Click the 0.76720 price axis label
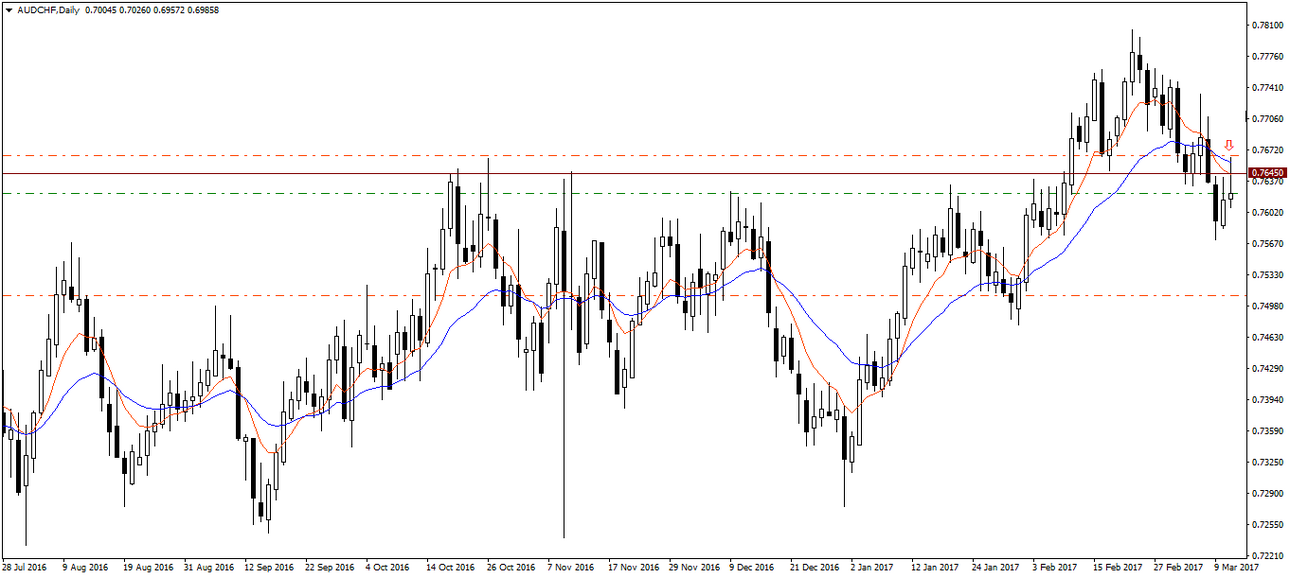Viewport: 1290px width, 578px height. (1268, 150)
